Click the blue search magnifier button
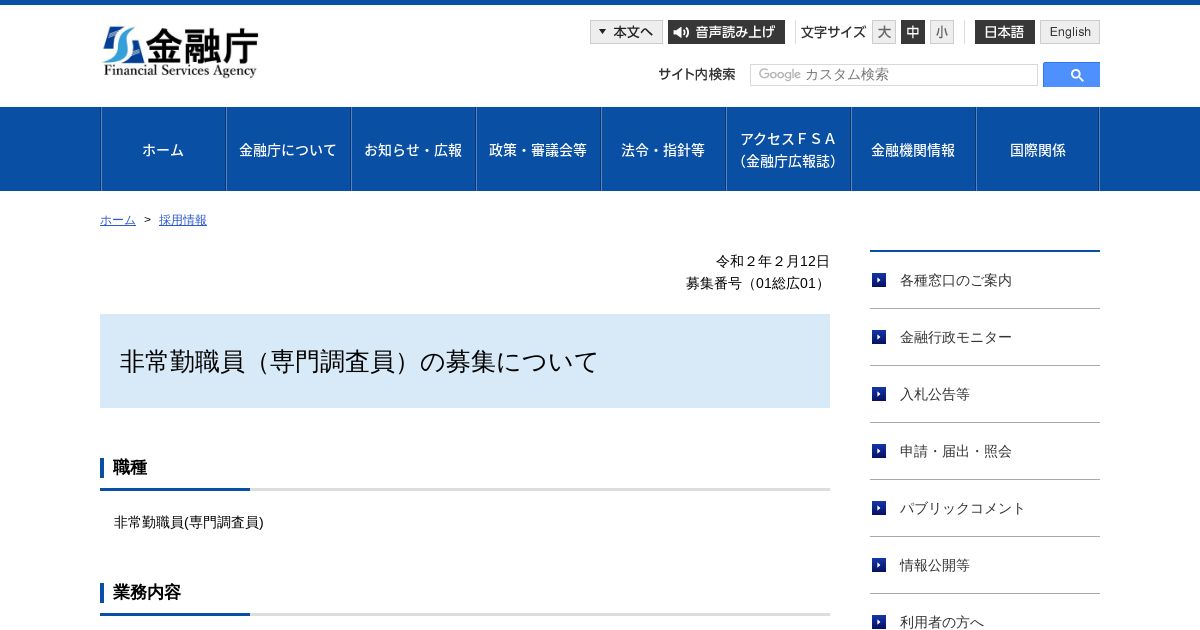The height and width of the screenshot is (630, 1200). (x=1071, y=75)
